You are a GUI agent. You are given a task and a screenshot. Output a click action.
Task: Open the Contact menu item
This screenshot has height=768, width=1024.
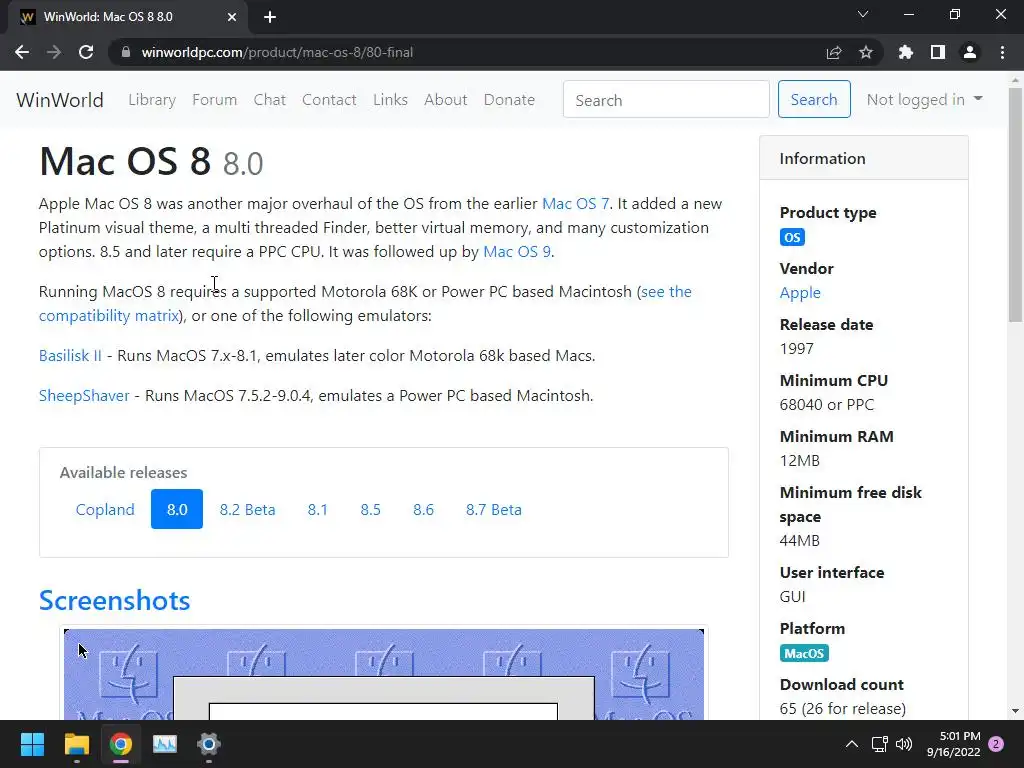329,100
